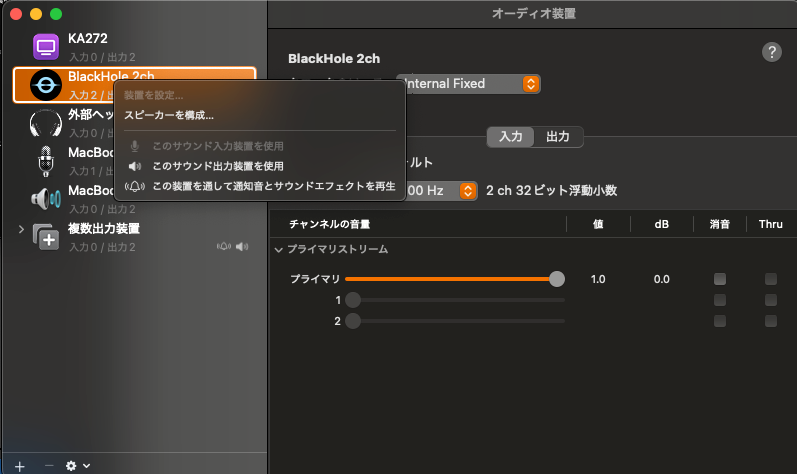Click the 2 ch 32ビット浮動小数 format text
Image resolution: width=797 pixels, height=474 pixels.
click(x=551, y=191)
